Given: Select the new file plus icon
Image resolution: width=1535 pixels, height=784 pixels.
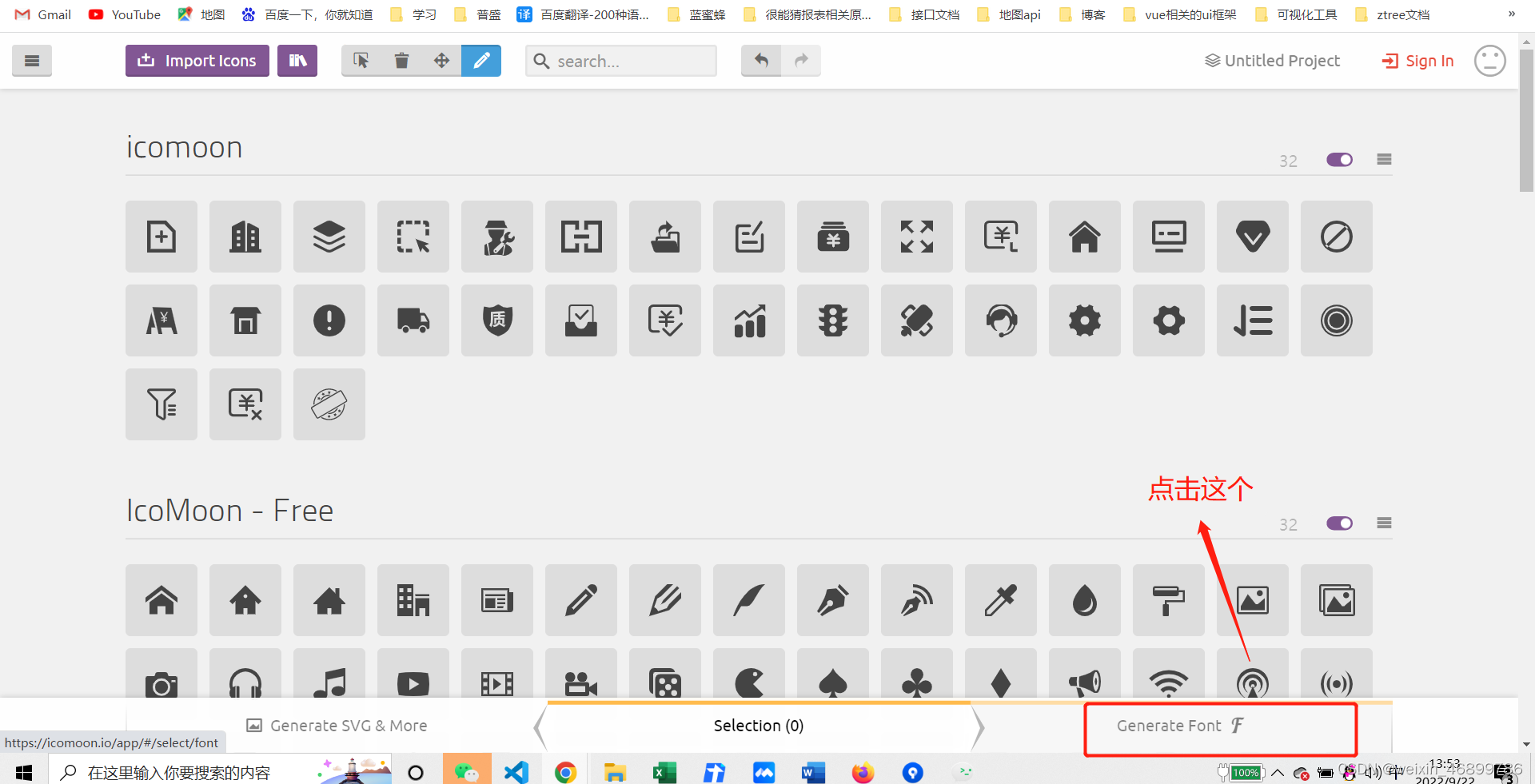Looking at the screenshot, I should (x=161, y=237).
